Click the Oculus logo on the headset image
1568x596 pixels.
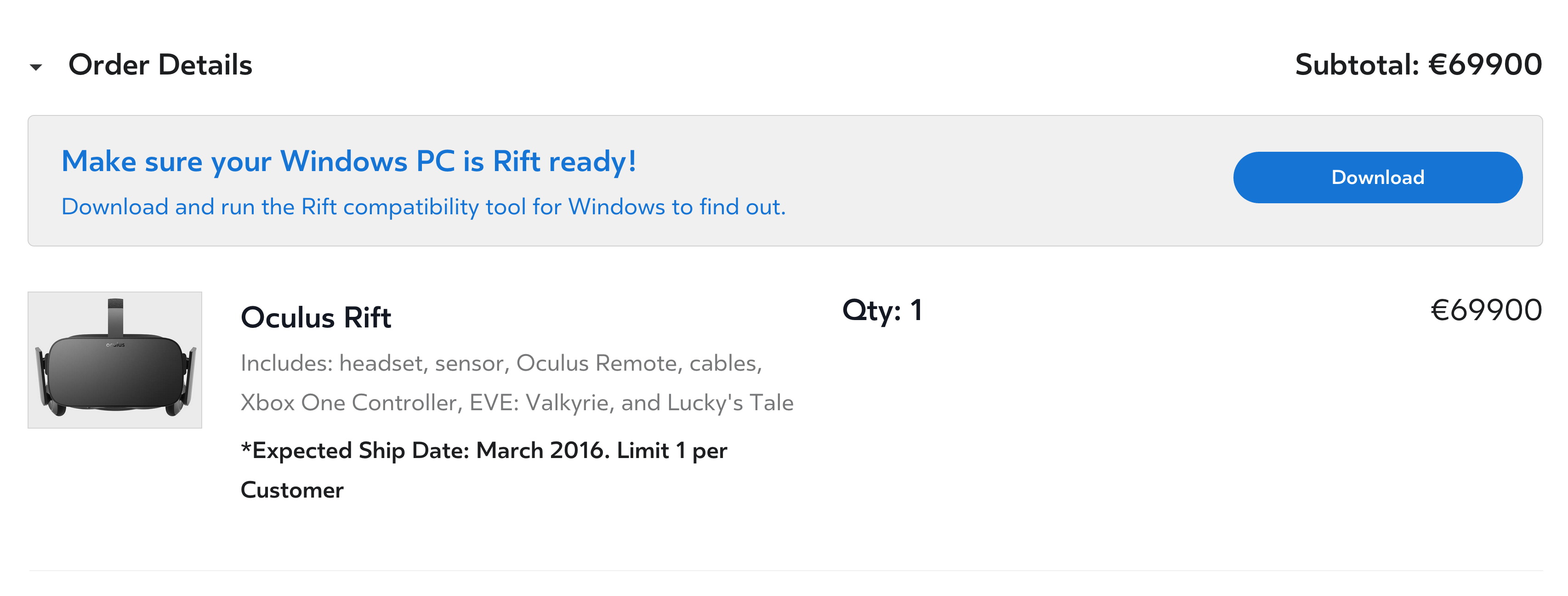tap(115, 345)
